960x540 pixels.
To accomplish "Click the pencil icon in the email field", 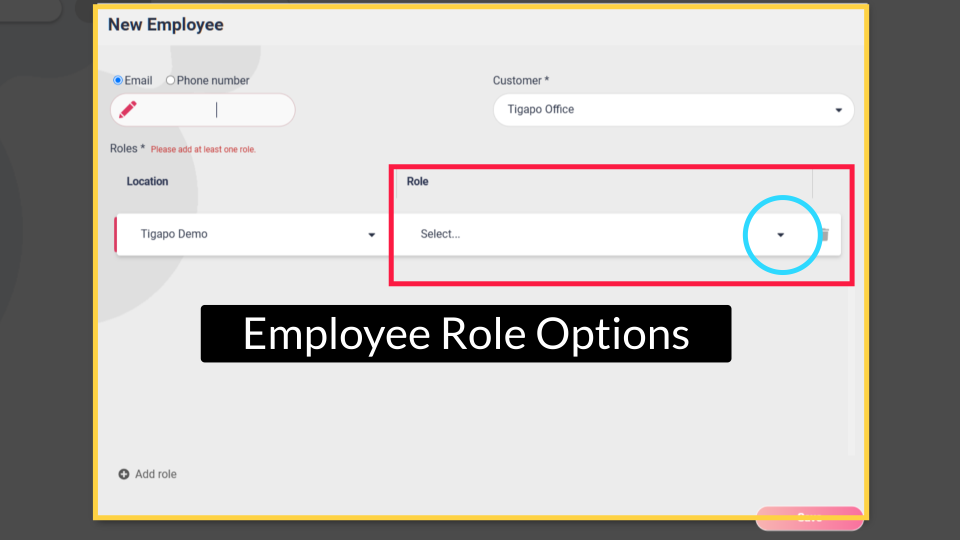I will pyautogui.click(x=128, y=110).
